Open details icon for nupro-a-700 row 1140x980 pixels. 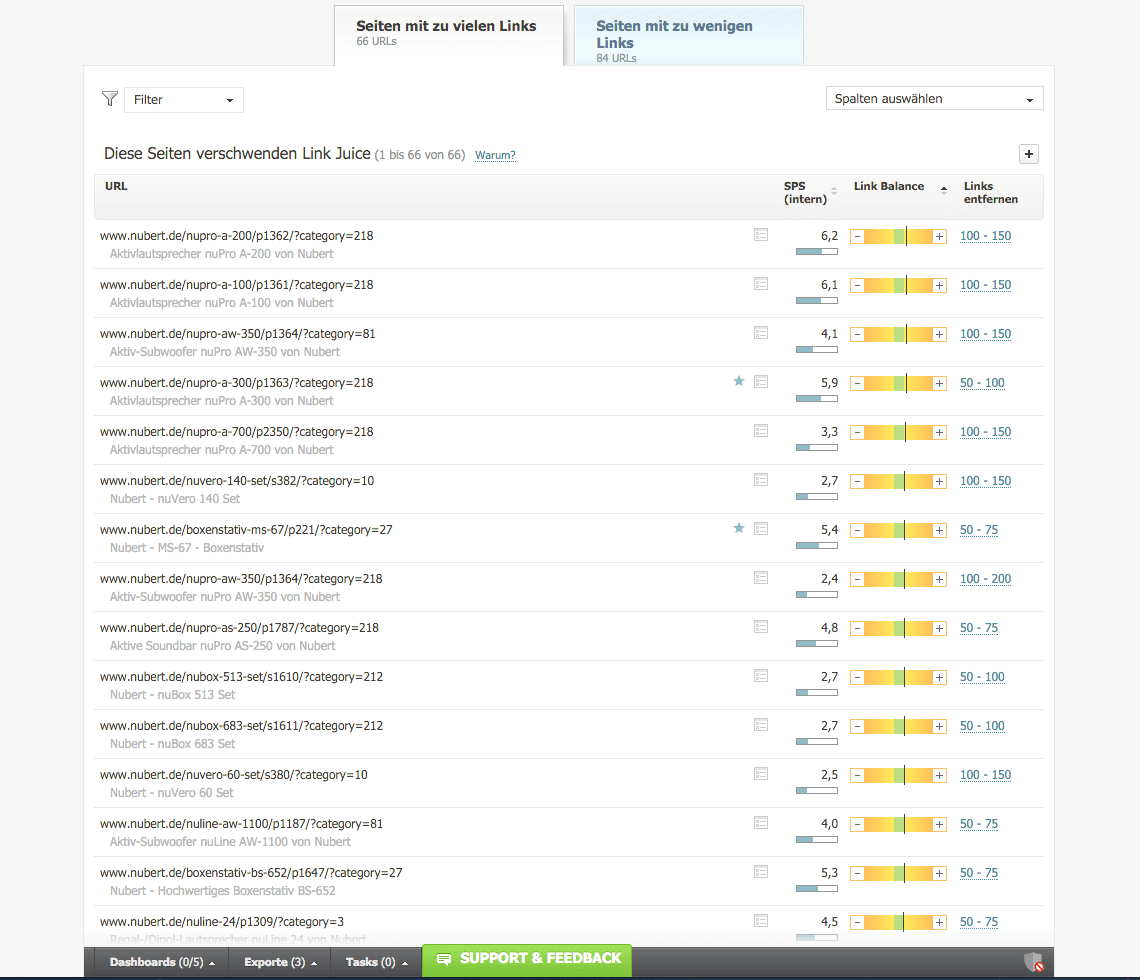coord(760,431)
